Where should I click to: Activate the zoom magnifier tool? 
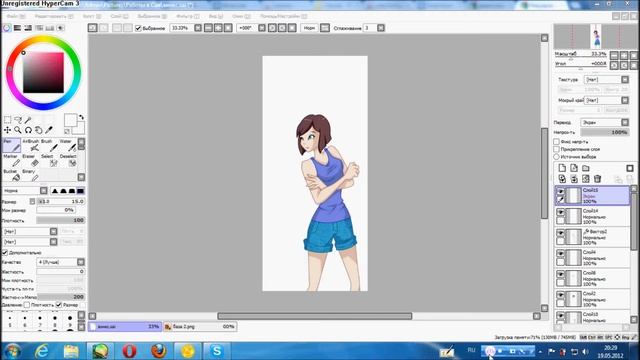click(x=18, y=130)
